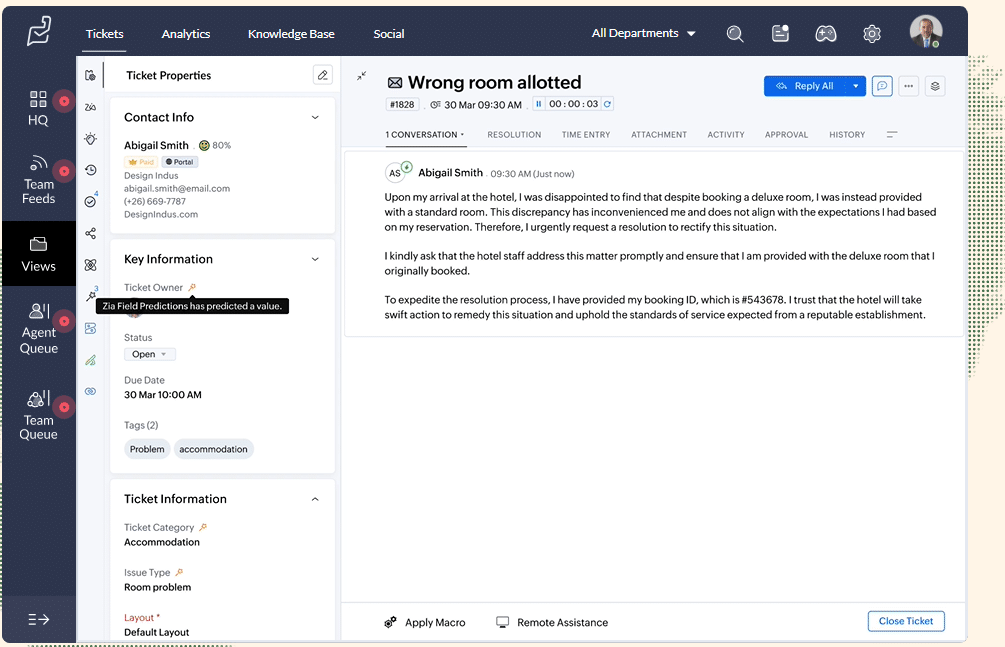Open the green pencil icon in the strip
1005x647 pixels.
(90, 360)
